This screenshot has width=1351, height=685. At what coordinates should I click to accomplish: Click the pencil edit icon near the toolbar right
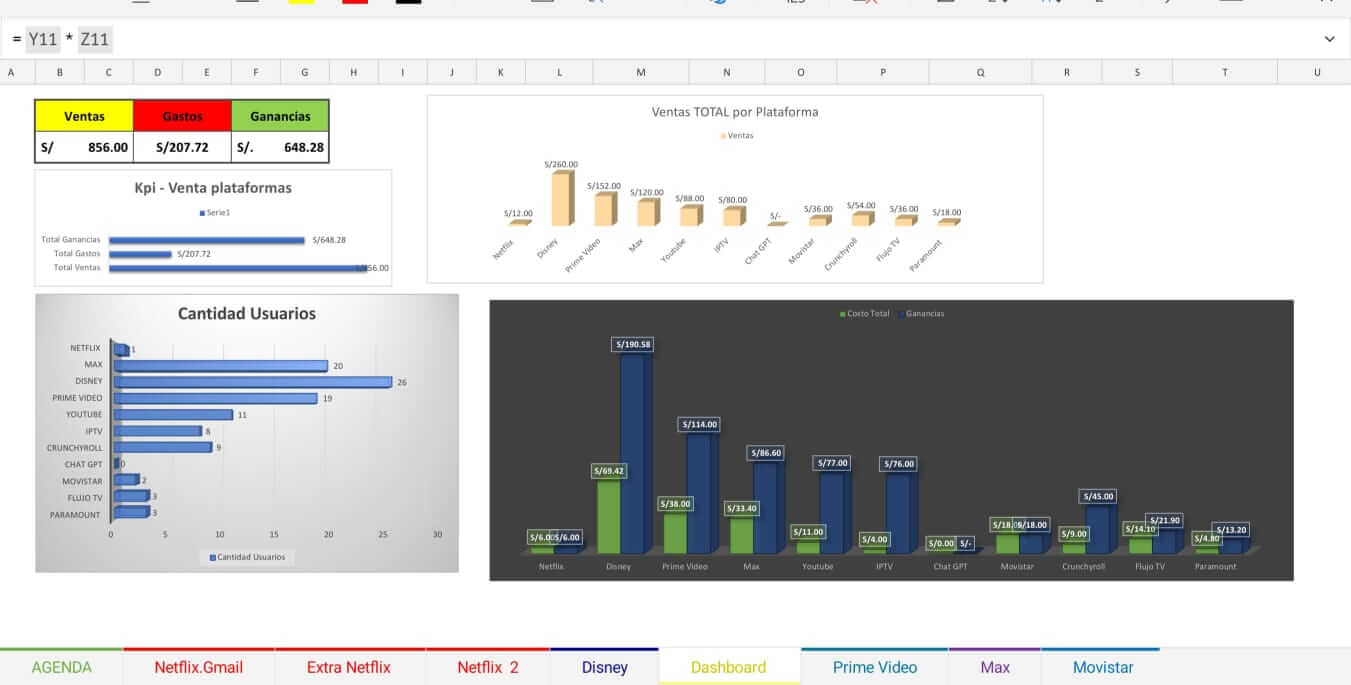click(1166, 4)
